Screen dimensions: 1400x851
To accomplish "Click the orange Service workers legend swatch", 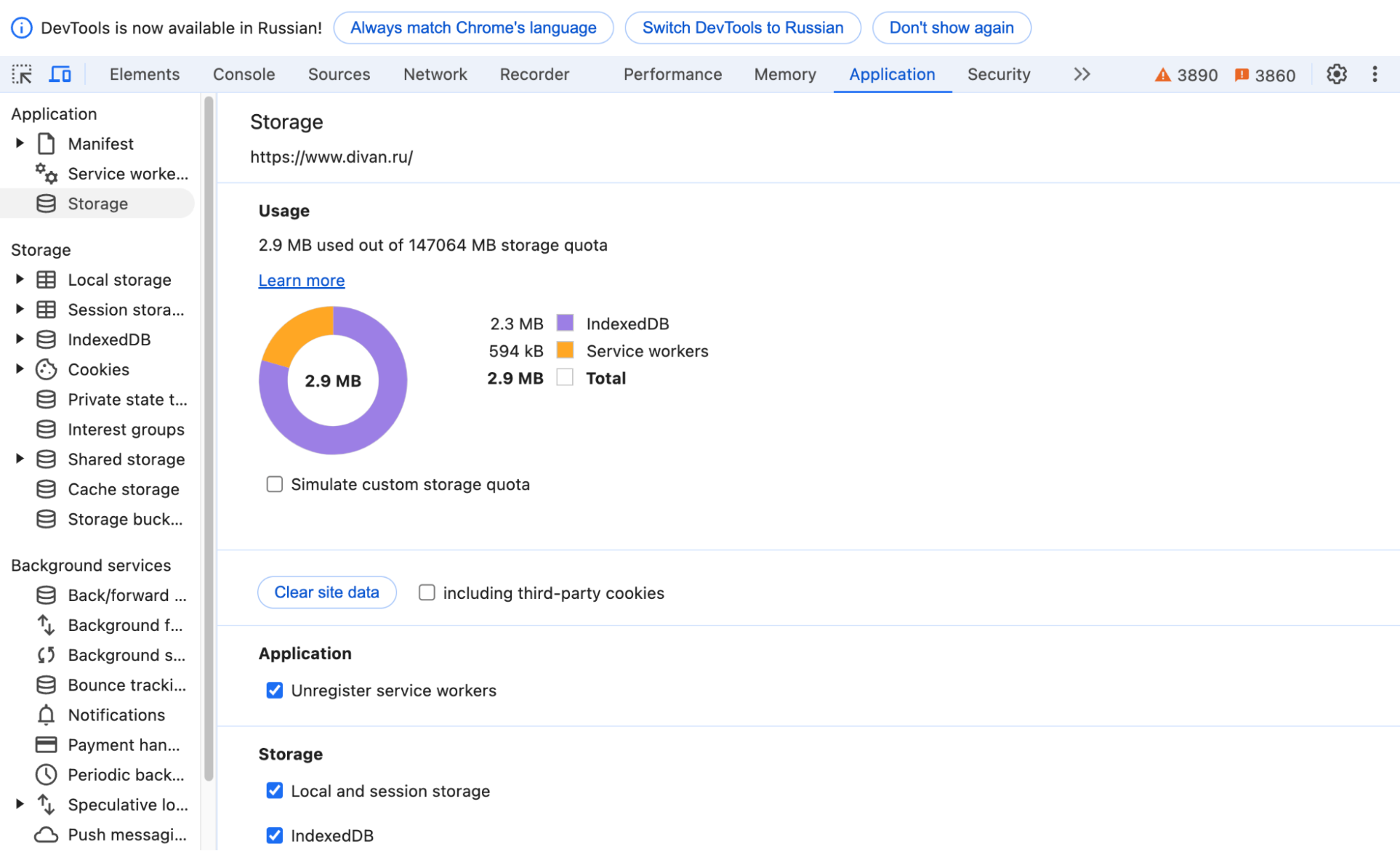I will (x=564, y=350).
